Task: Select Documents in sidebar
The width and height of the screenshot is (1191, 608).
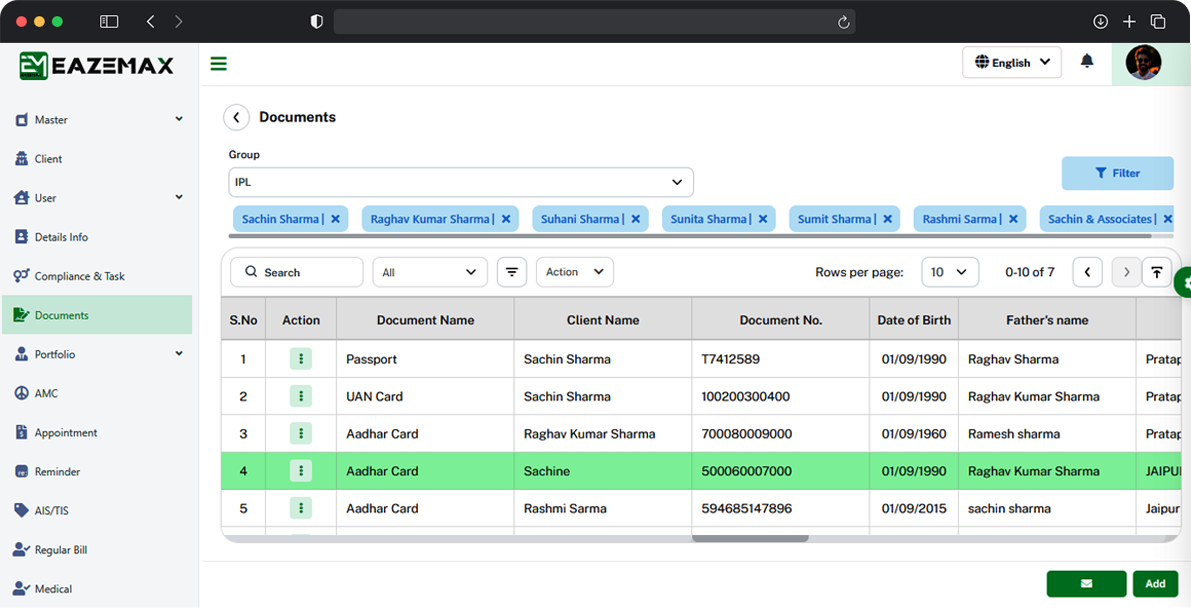Action: [x=97, y=315]
